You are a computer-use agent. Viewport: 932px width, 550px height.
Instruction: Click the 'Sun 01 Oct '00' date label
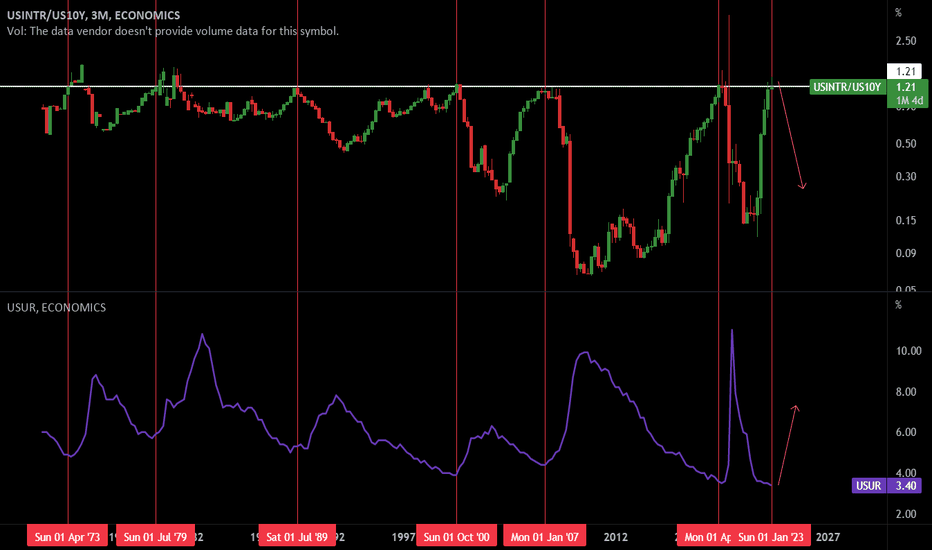pos(457,537)
